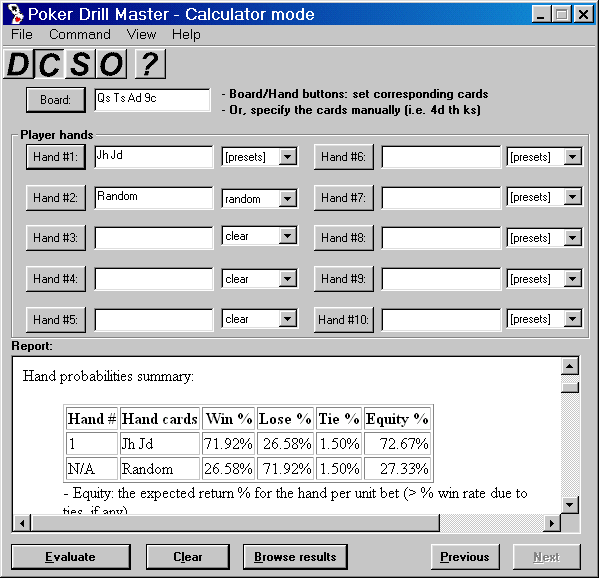Open help with the question mark icon
Screen dimensions: 599x578
(151, 64)
